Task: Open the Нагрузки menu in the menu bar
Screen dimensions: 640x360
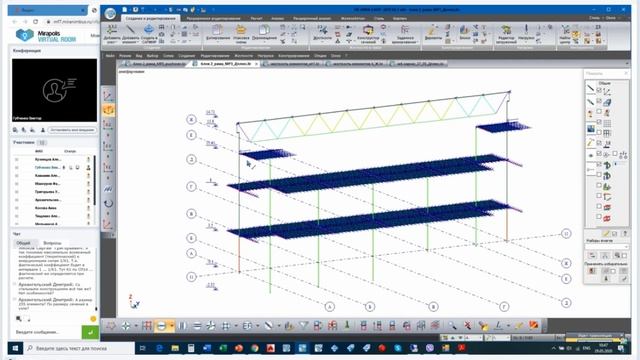Action: [x=265, y=56]
